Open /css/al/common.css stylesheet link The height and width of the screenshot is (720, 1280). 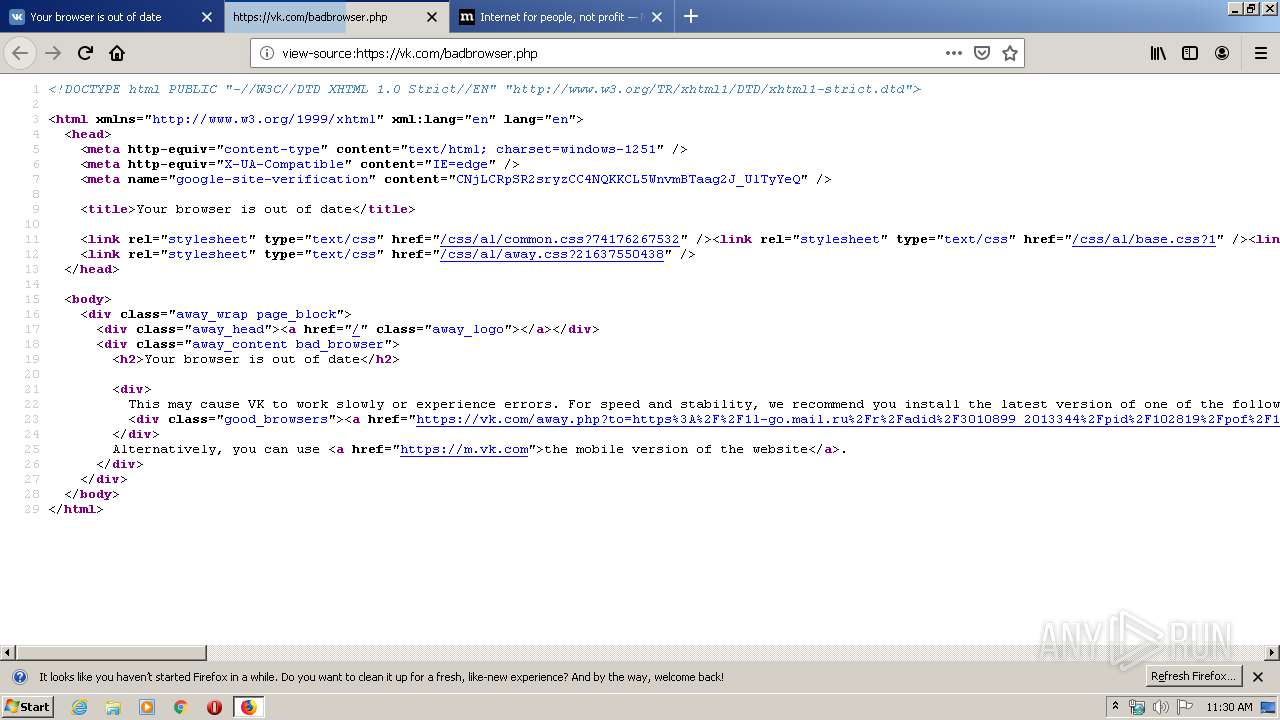[559, 239]
